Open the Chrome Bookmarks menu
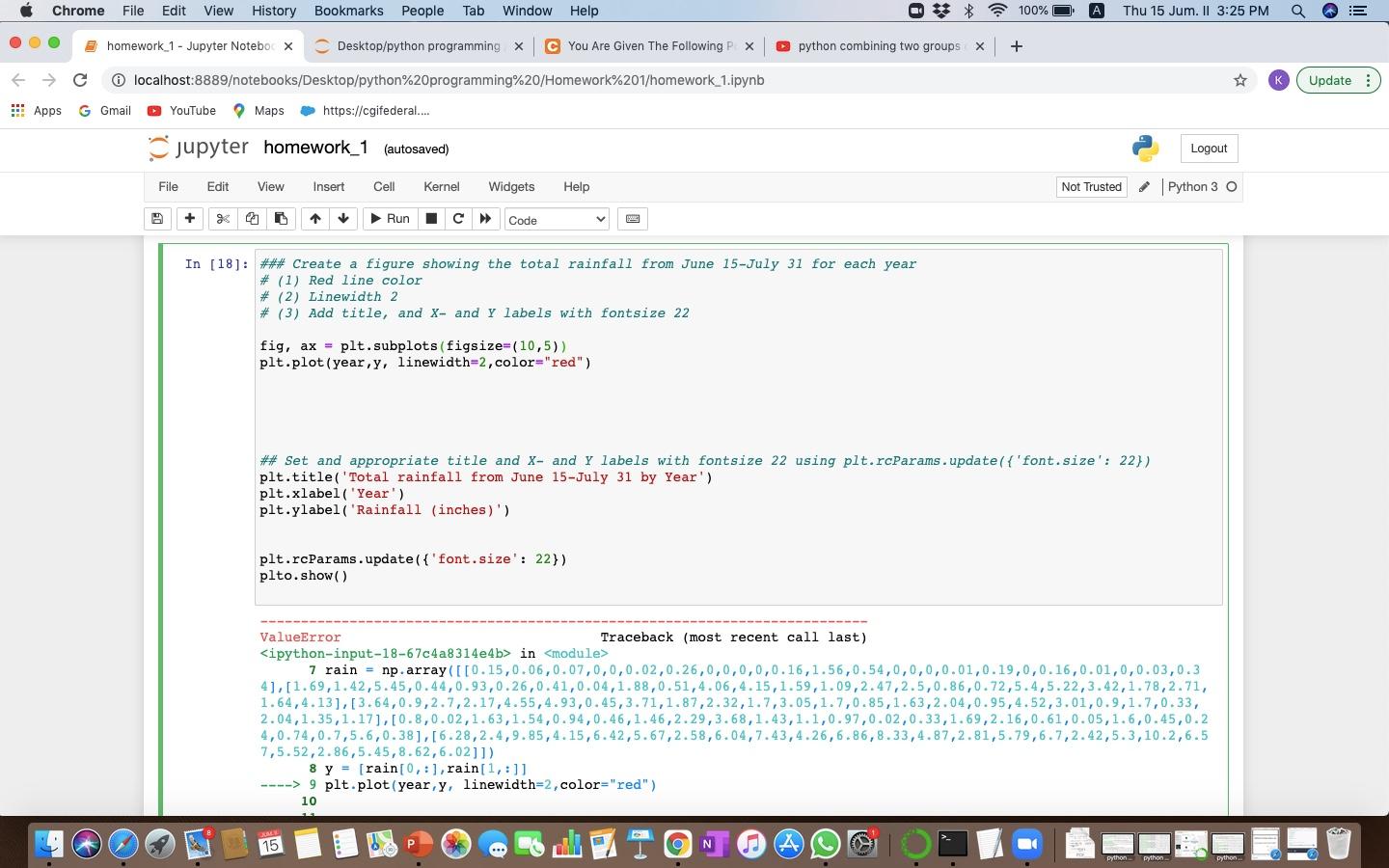This screenshot has width=1389, height=868. coord(348,11)
